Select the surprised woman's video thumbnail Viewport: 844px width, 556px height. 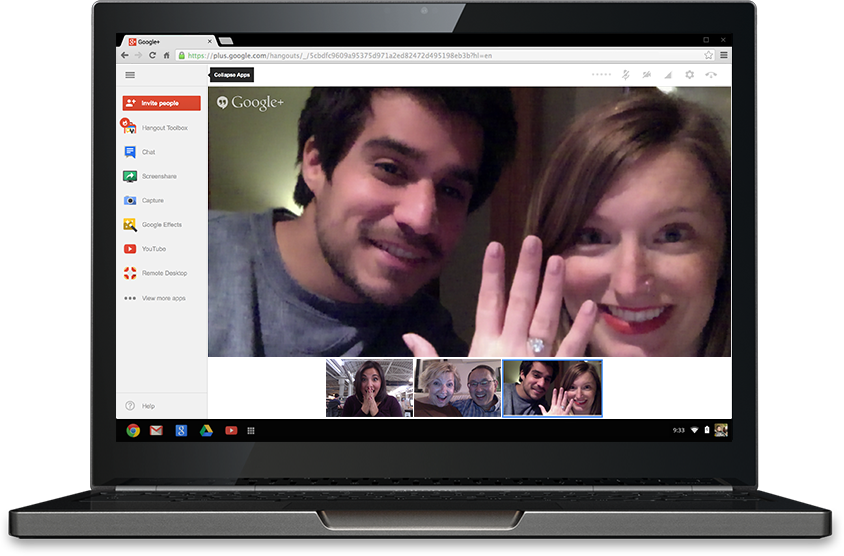[369, 388]
